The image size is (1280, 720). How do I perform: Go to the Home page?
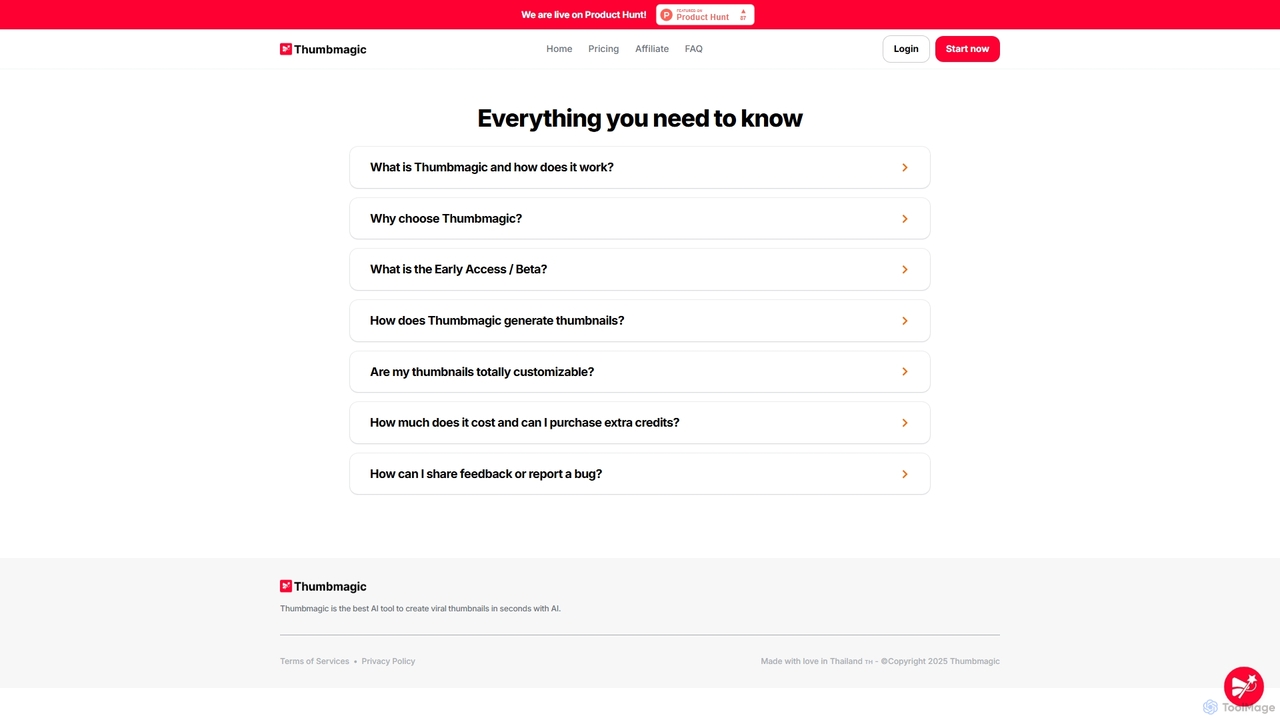559,49
